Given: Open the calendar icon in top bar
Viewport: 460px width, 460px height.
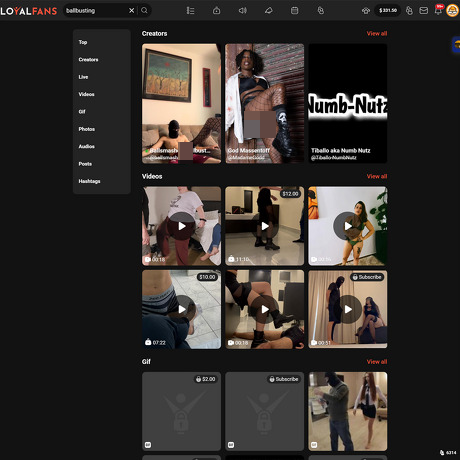Looking at the screenshot, I should pos(294,11).
